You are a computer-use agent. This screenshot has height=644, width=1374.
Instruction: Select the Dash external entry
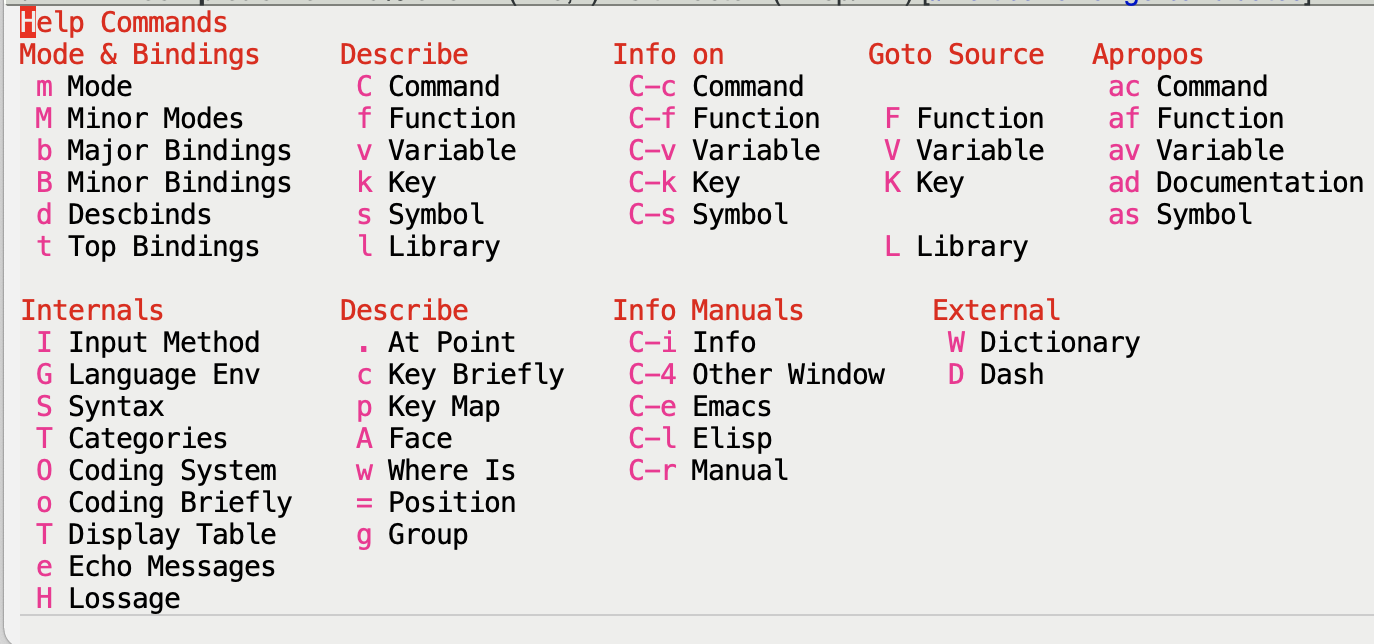[1011, 375]
